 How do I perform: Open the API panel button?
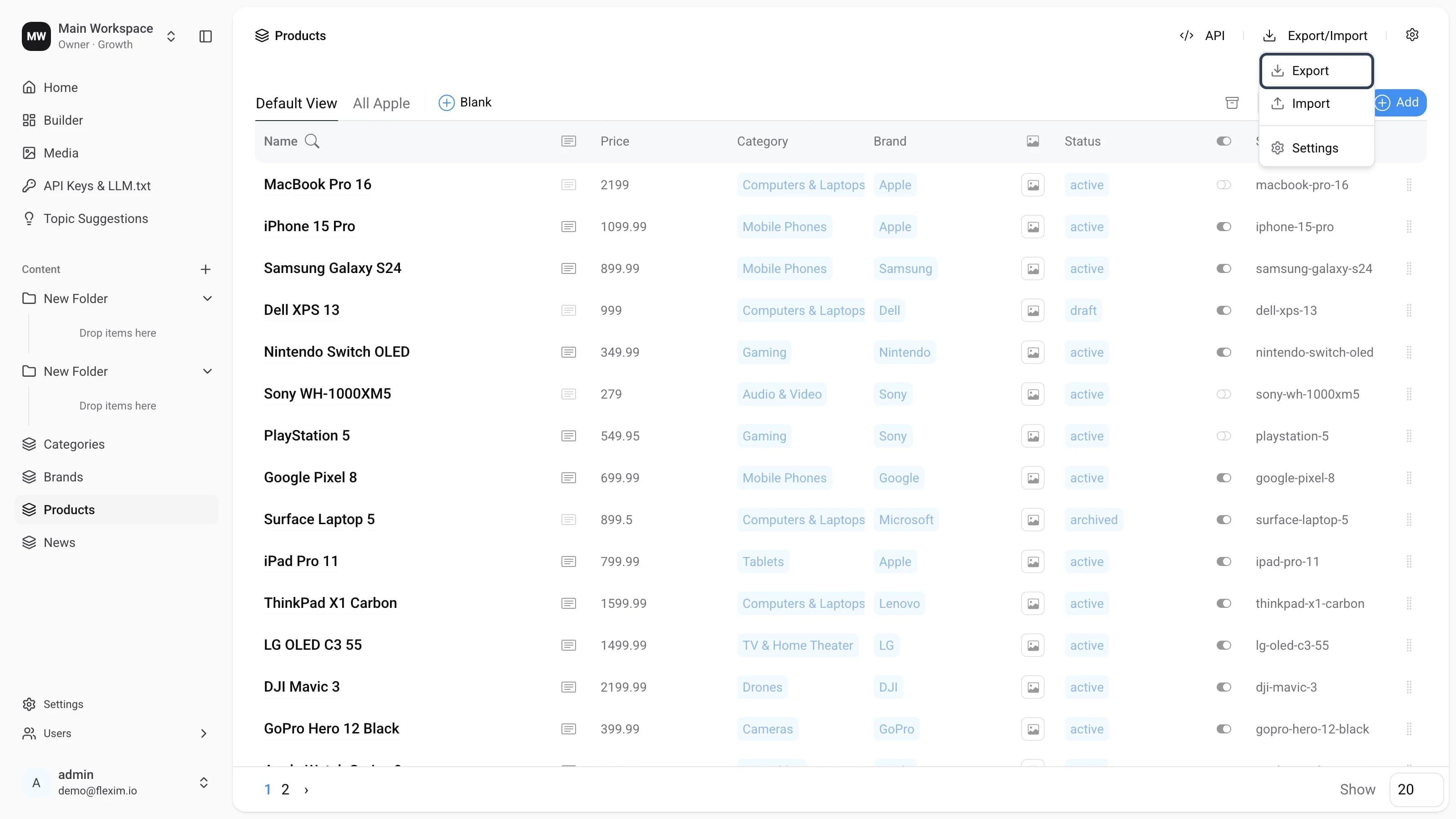point(1202,35)
